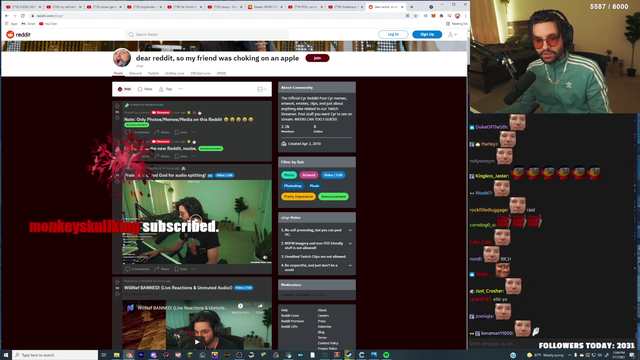Click the Help footer link
This screenshot has height=360, width=640.
click(284, 310)
